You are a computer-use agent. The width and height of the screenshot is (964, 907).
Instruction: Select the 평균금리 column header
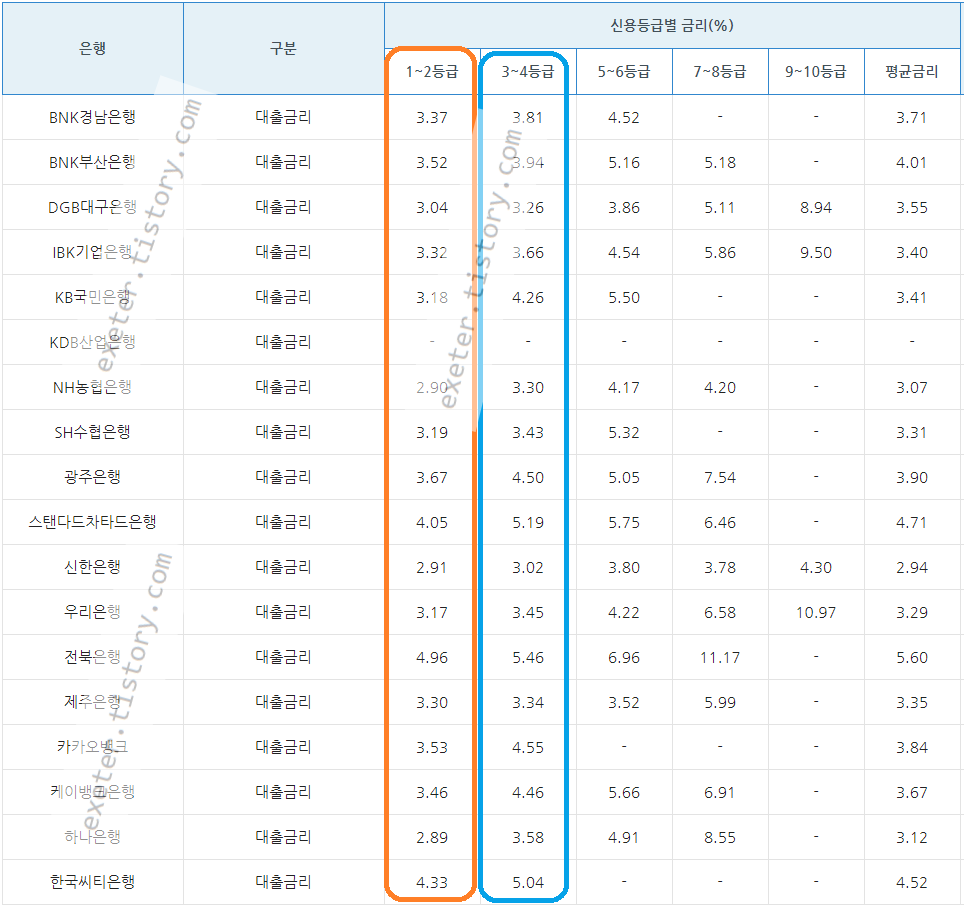(x=911, y=71)
